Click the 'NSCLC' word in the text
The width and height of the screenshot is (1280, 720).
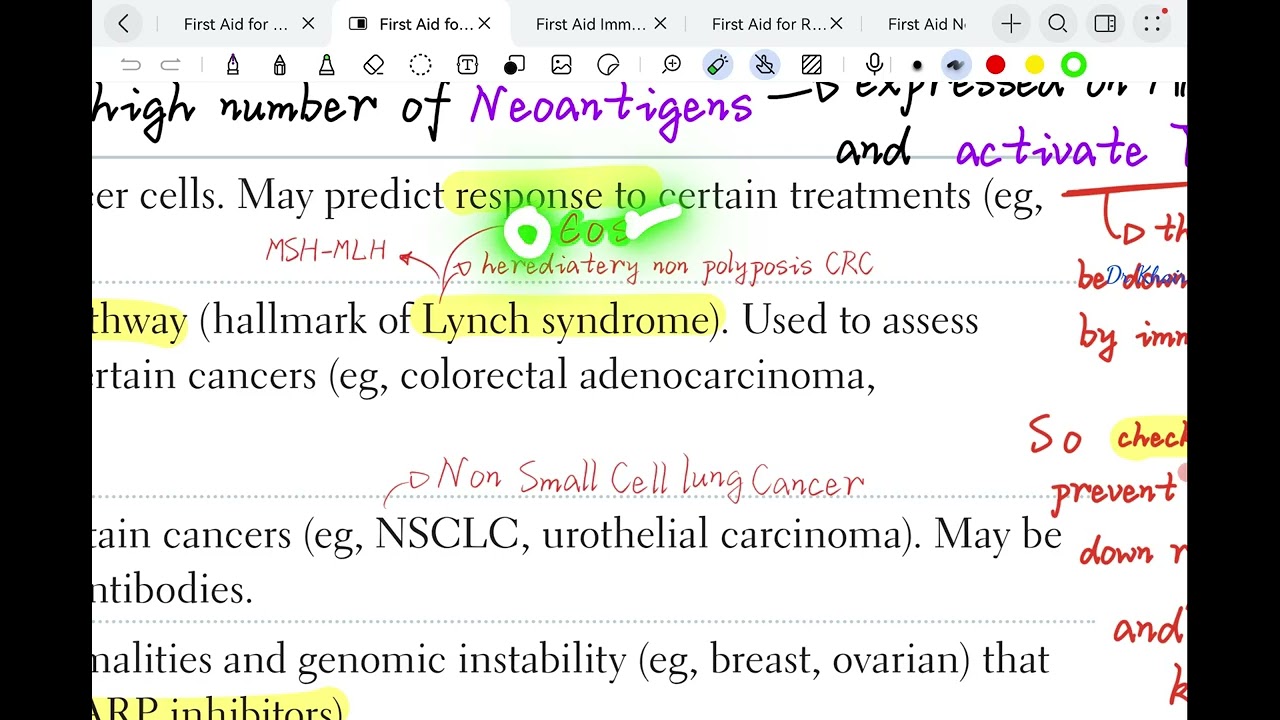tap(447, 535)
